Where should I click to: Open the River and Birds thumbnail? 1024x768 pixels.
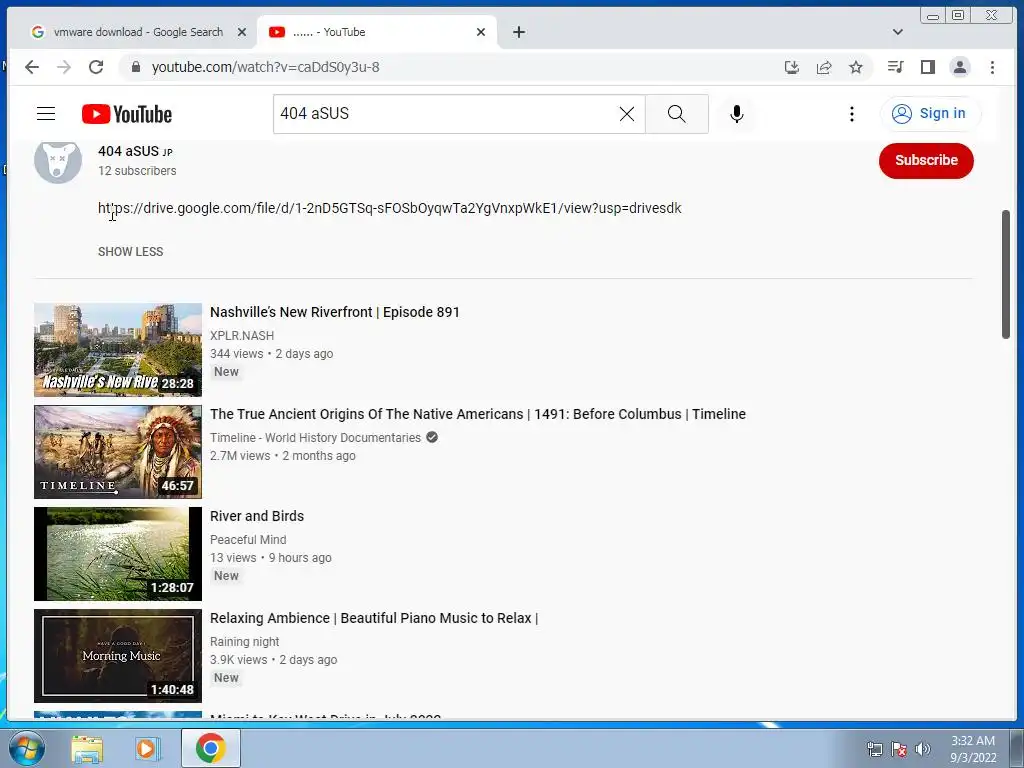[x=118, y=554]
